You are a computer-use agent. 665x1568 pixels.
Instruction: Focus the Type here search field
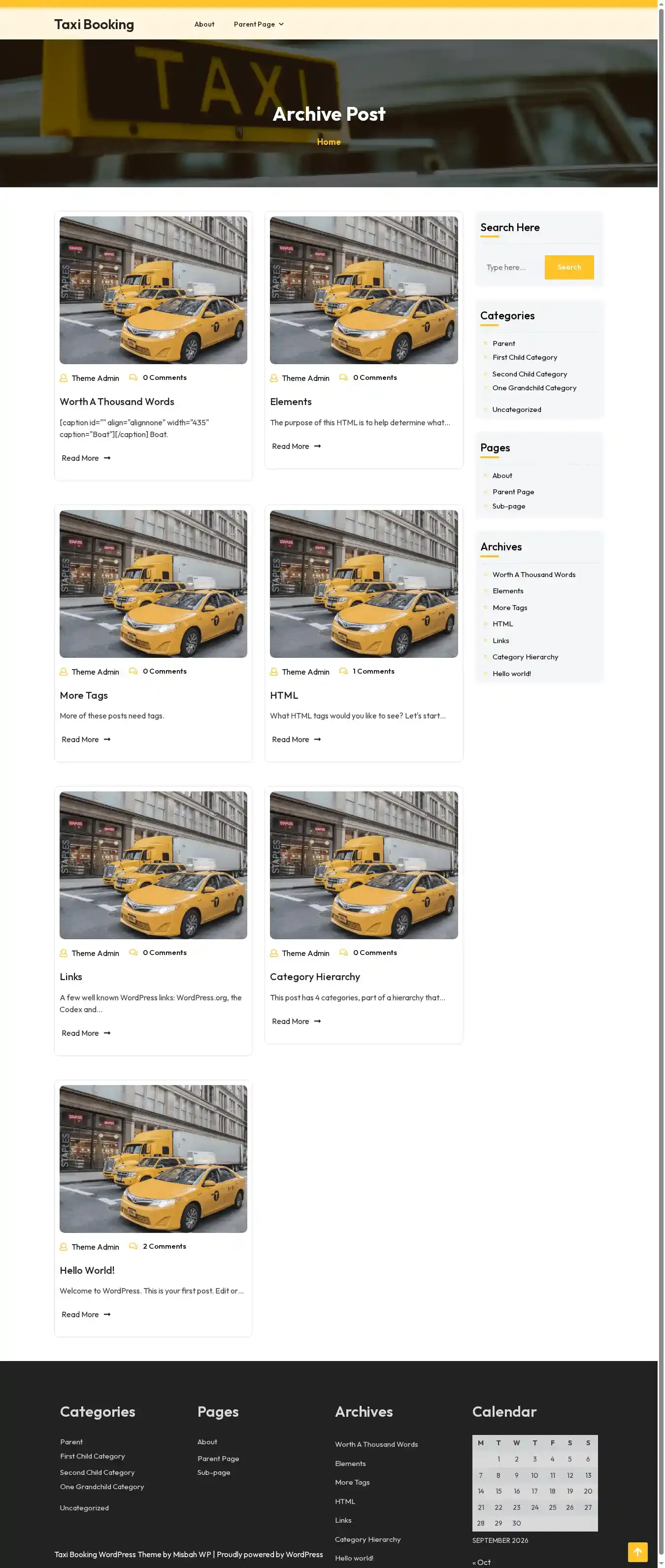tap(512, 267)
